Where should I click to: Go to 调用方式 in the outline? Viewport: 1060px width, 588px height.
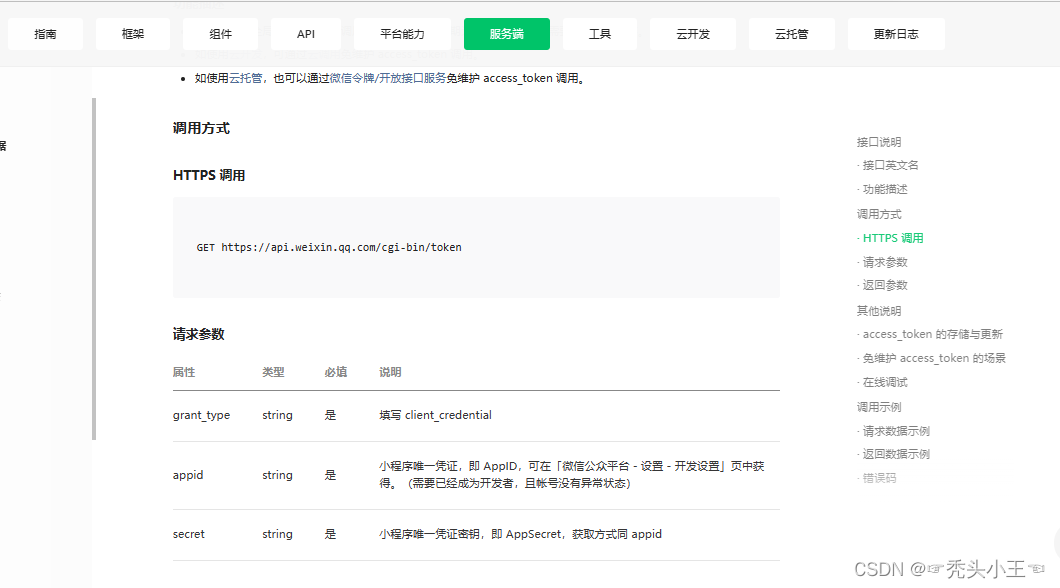tap(879, 214)
